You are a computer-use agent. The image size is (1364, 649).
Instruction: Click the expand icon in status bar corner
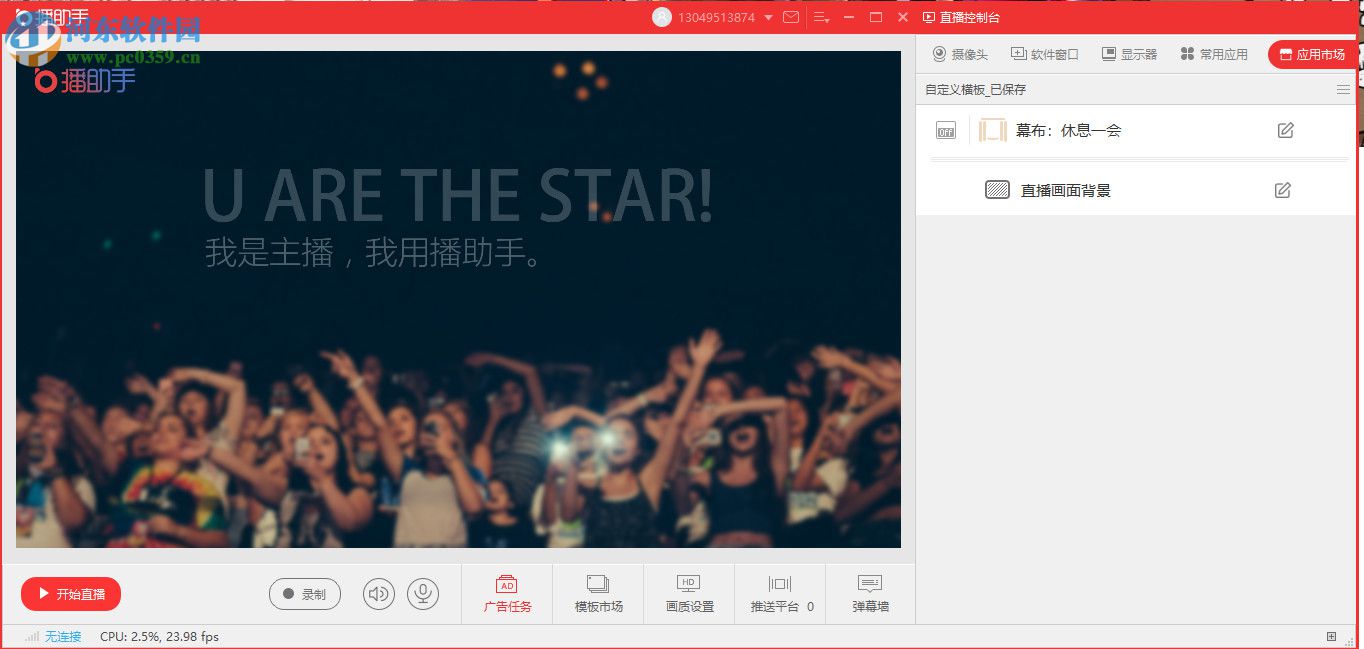tap(1331, 637)
